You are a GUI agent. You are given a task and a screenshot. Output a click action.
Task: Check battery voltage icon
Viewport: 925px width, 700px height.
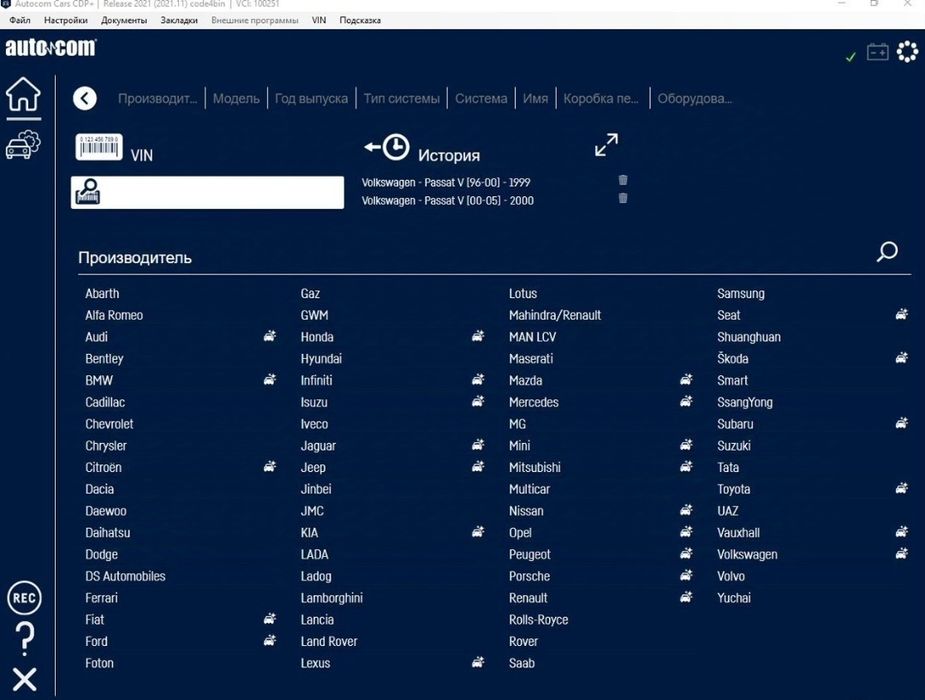tap(878, 52)
